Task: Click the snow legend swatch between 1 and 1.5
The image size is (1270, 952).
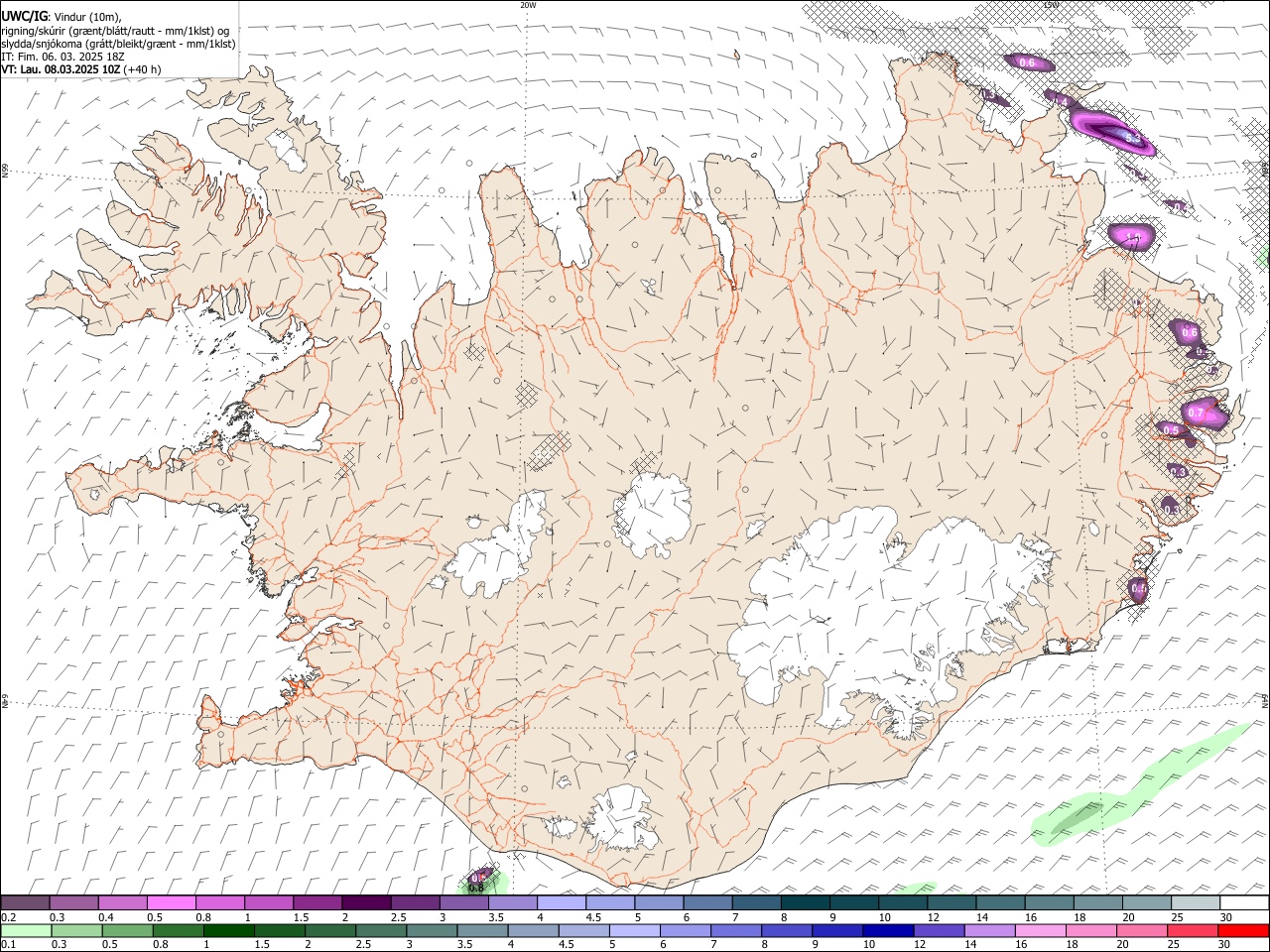Action: [x=269, y=903]
